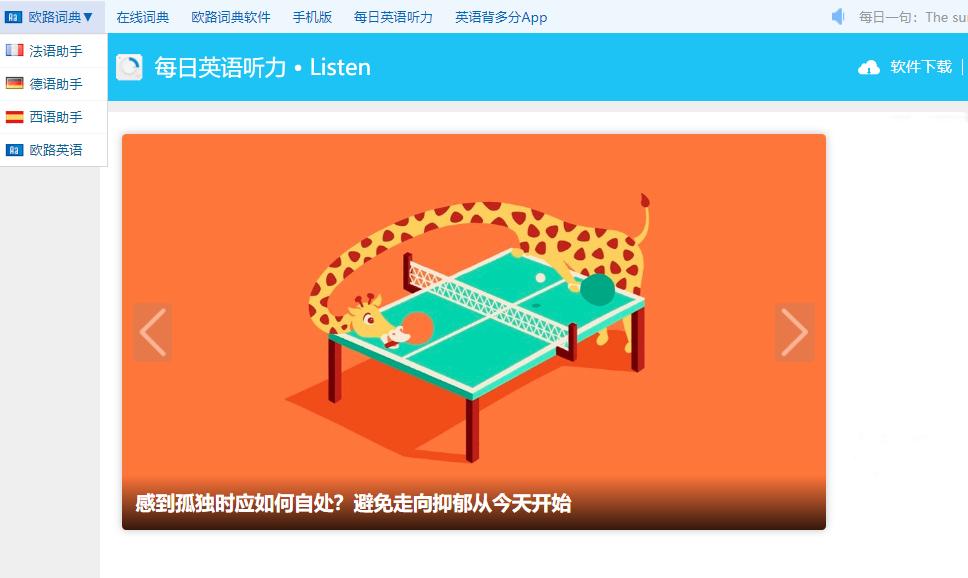Open the 每日英语听力 nav link

tap(393, 17)
